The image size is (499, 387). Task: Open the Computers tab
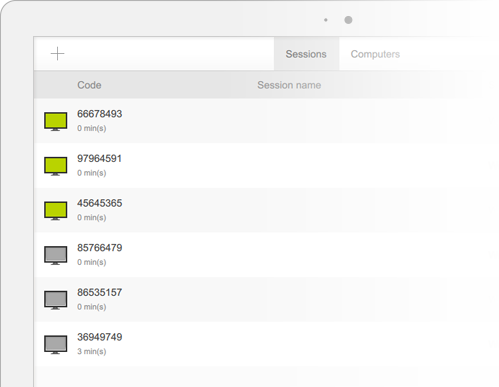pyautogui.click(x=375, y=54)
